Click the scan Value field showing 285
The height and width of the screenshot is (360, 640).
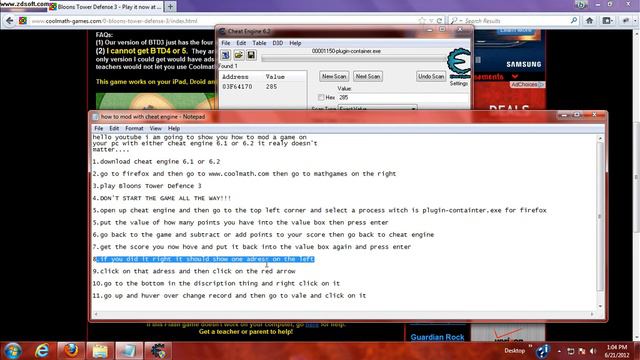tap(403, 98)
